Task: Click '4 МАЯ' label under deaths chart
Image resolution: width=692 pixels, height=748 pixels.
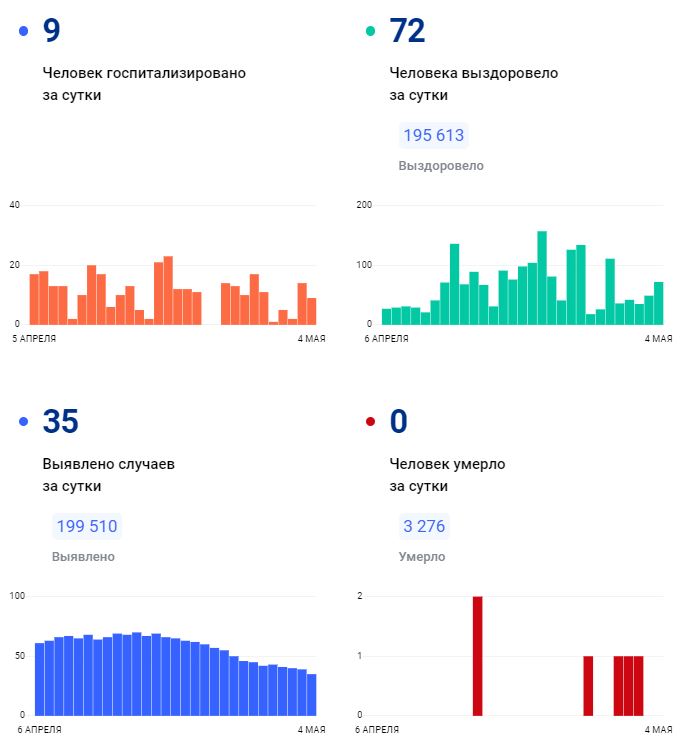Action: pyautogui.click(x=658, y=730)
